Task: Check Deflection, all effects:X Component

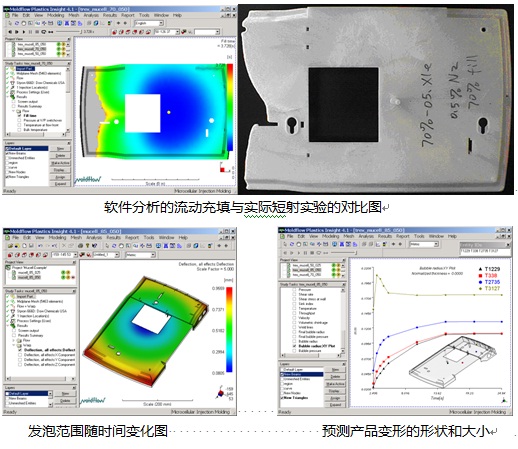Action: (x=20, y=355)
